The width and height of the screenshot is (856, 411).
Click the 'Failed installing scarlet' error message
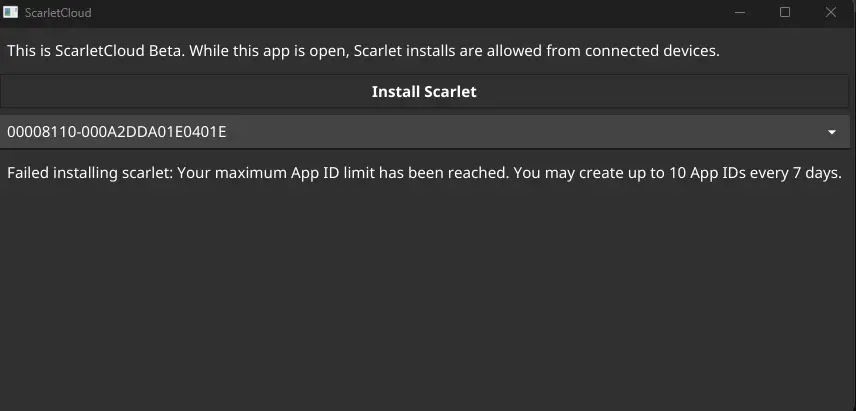click(424, 174)
